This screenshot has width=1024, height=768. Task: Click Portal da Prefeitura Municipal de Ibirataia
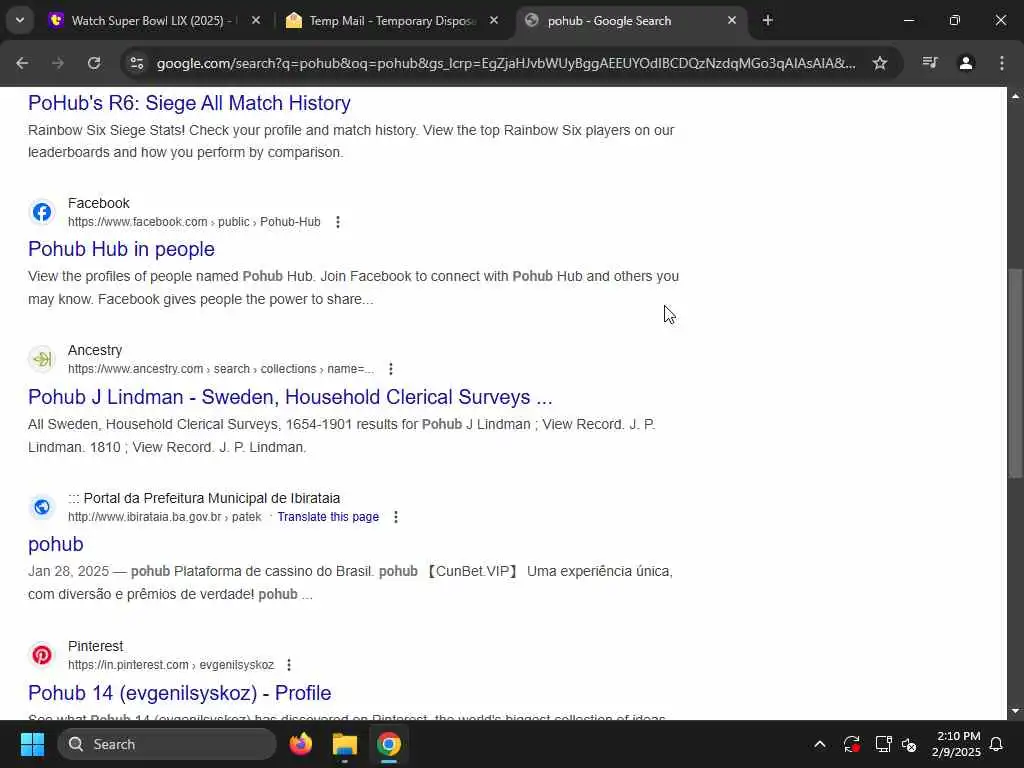204,498
